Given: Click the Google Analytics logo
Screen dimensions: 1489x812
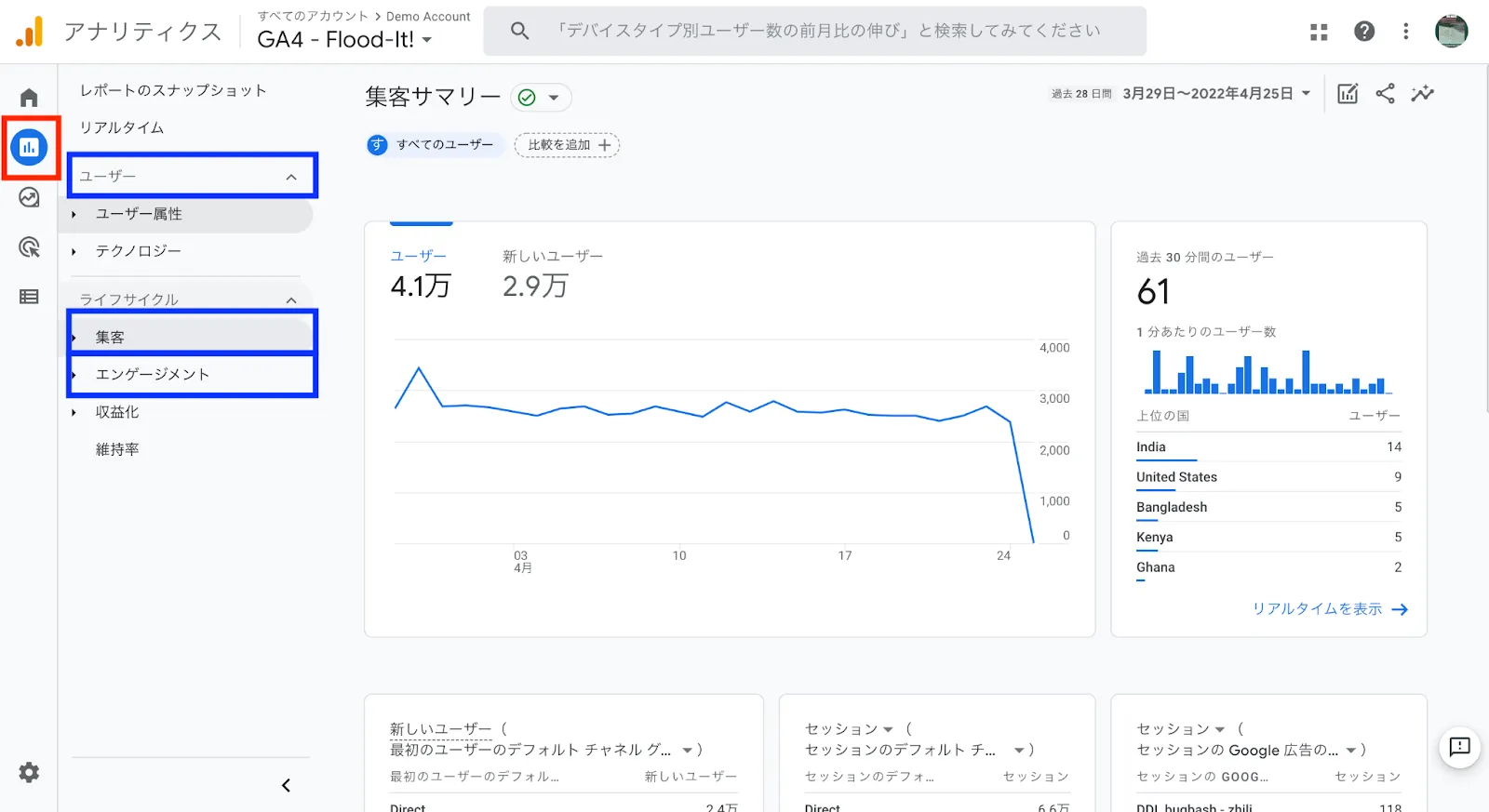Looking at the screenshot, I should [x=30, y=32].
